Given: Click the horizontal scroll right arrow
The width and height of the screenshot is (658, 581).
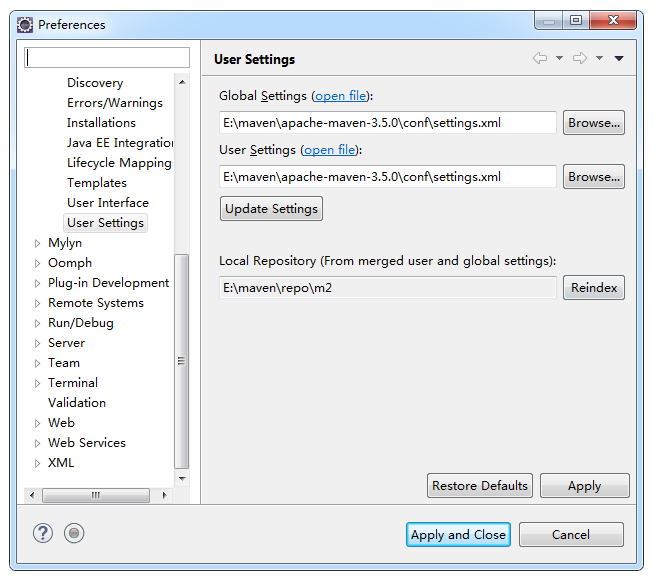Looking at the screenshot, I should point(164,495).
